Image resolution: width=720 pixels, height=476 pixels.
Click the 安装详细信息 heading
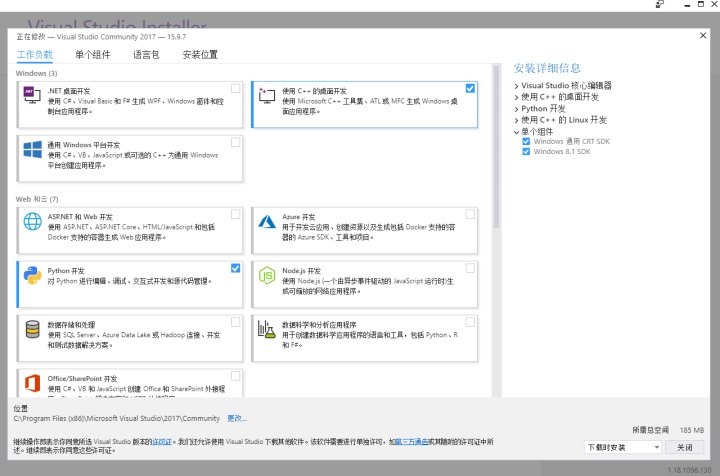547,68
